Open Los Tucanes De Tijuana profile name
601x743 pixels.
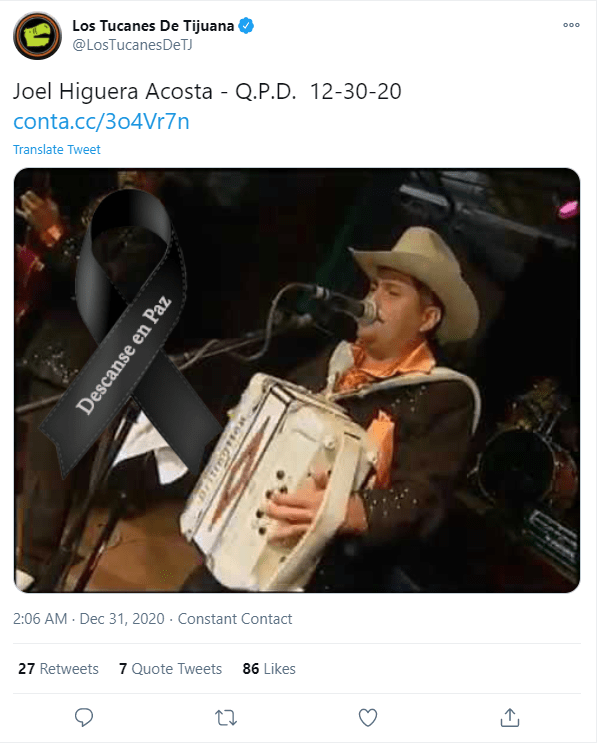coord(153,26)
